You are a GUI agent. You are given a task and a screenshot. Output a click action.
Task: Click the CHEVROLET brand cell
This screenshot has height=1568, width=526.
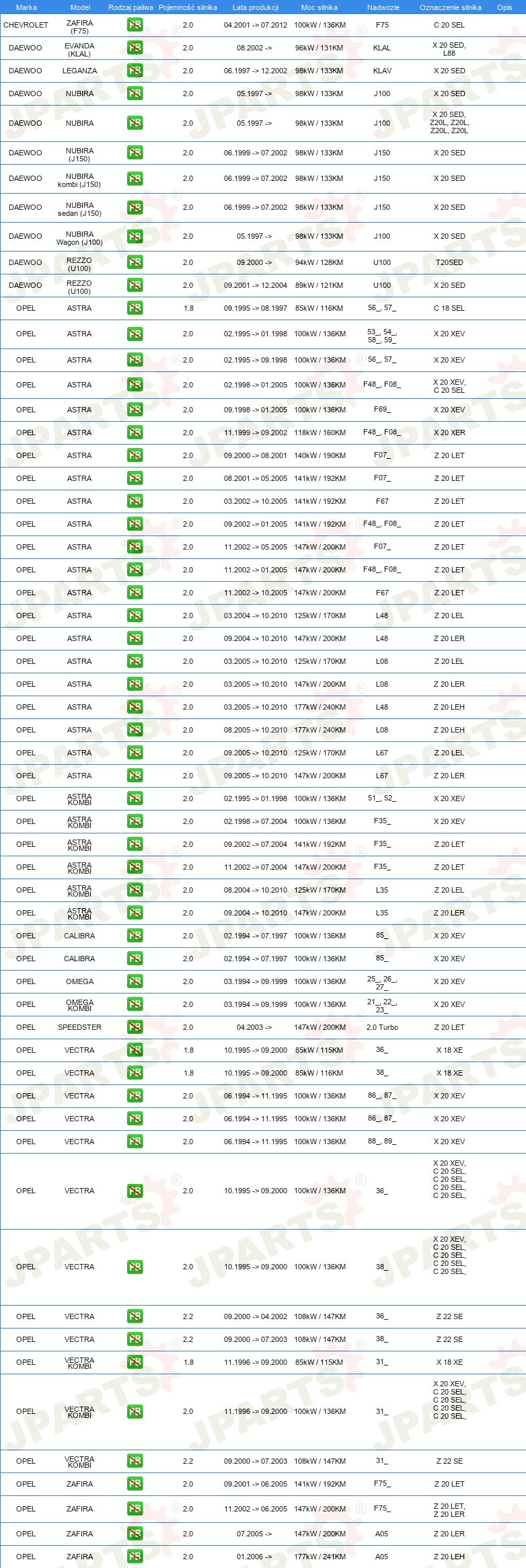pos(26,25)
